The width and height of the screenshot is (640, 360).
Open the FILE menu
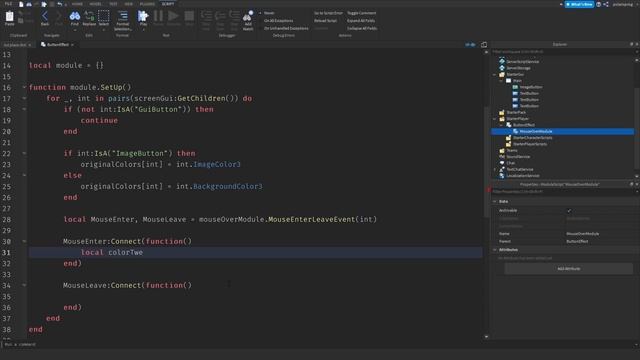click(8, 4)
